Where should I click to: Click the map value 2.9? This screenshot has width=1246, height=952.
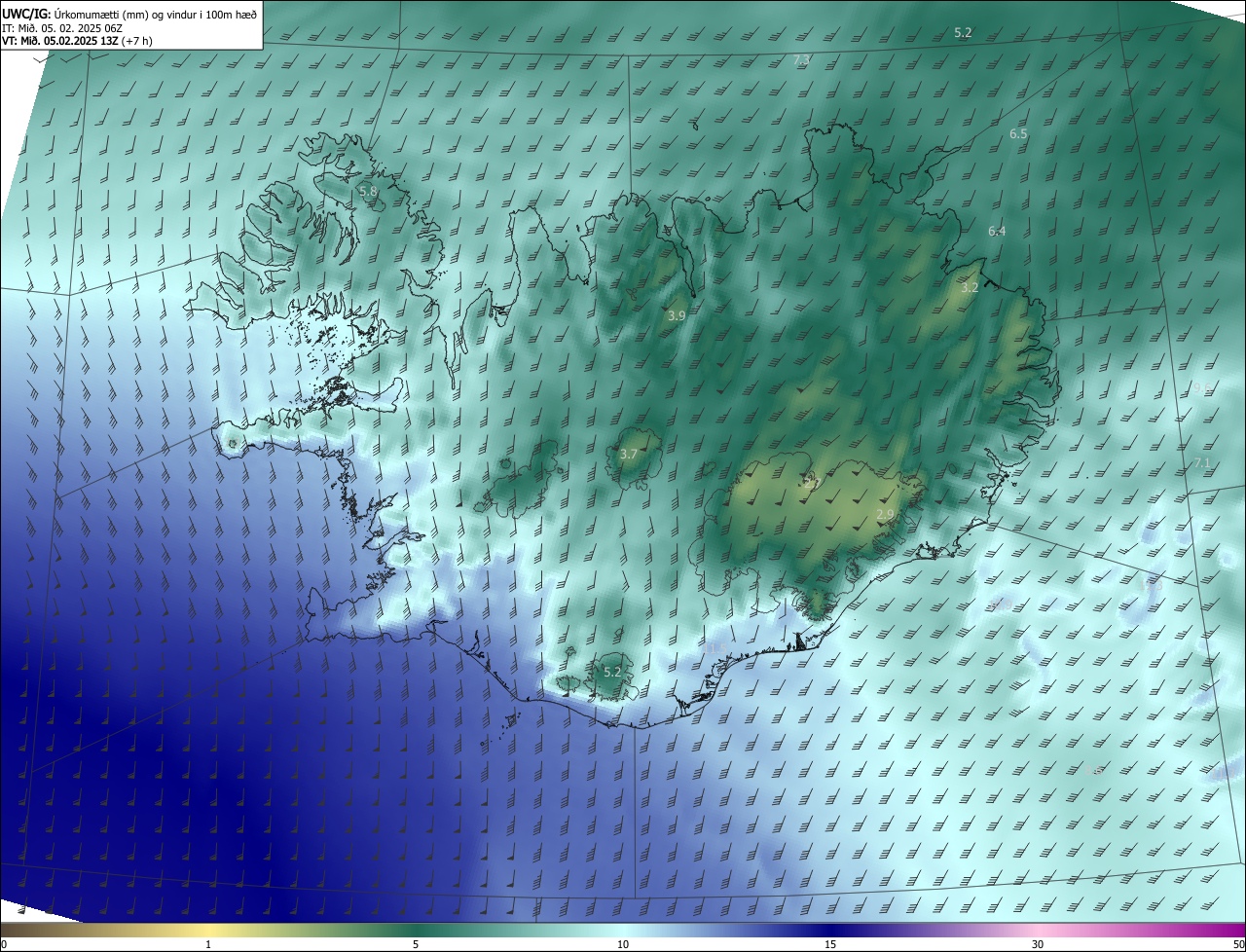coord(885,515)
